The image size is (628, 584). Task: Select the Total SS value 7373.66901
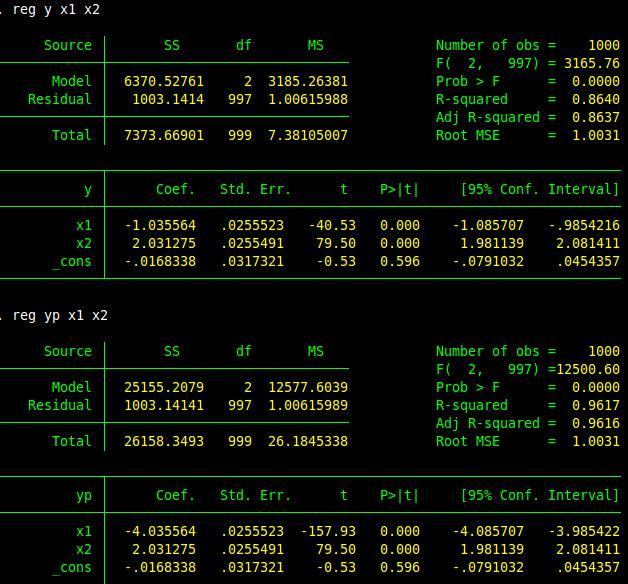click(x=164, y=135)
